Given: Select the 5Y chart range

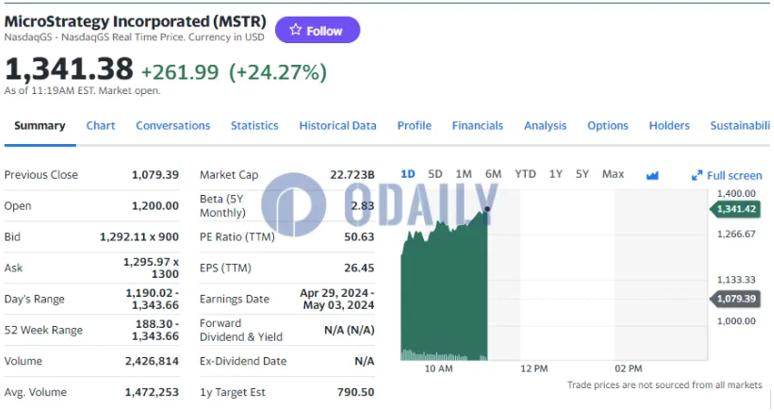Looking at the screenshot, I should (582, 174).
